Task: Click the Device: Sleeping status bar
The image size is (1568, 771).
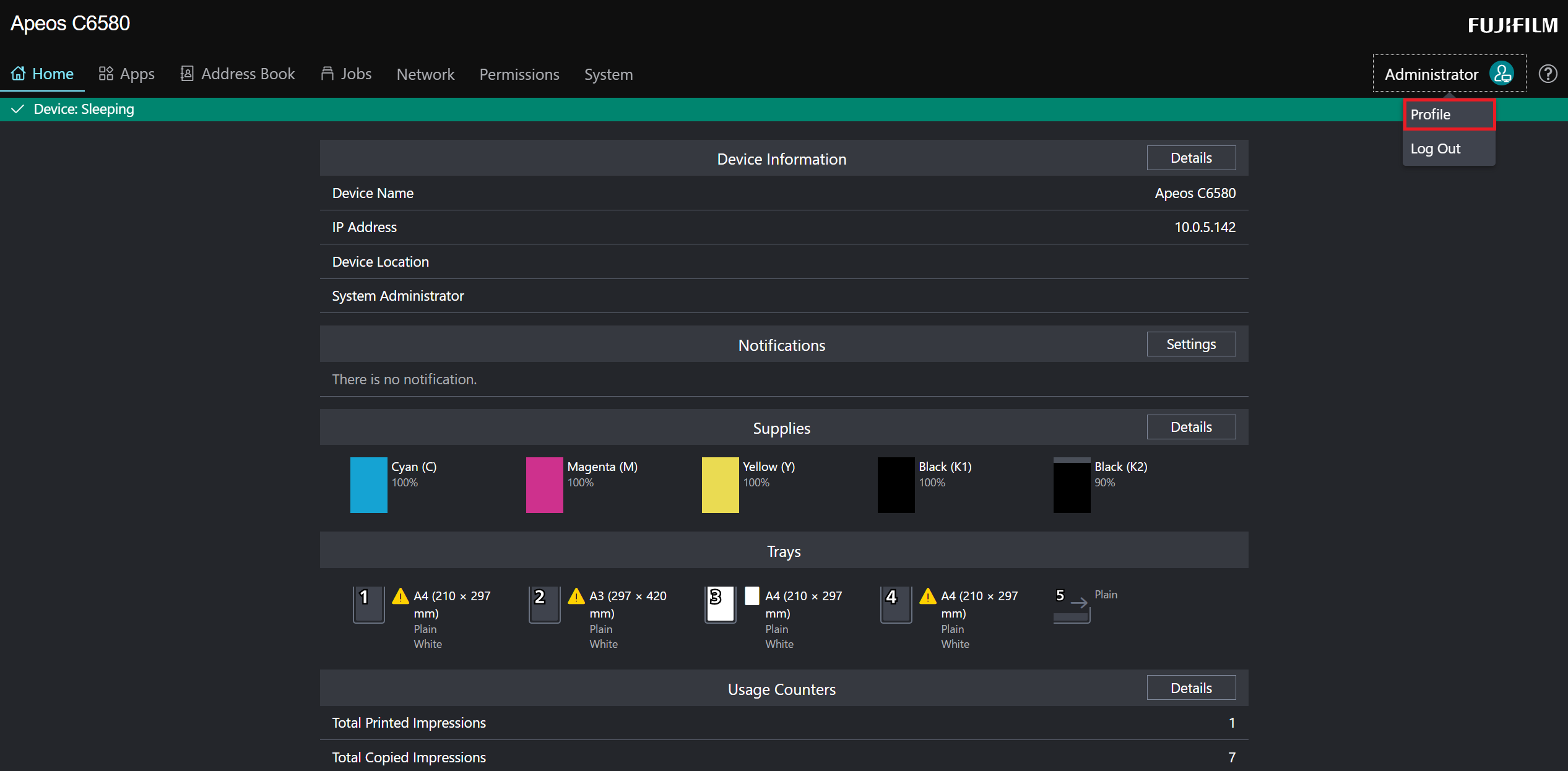Action: (84, 109)
